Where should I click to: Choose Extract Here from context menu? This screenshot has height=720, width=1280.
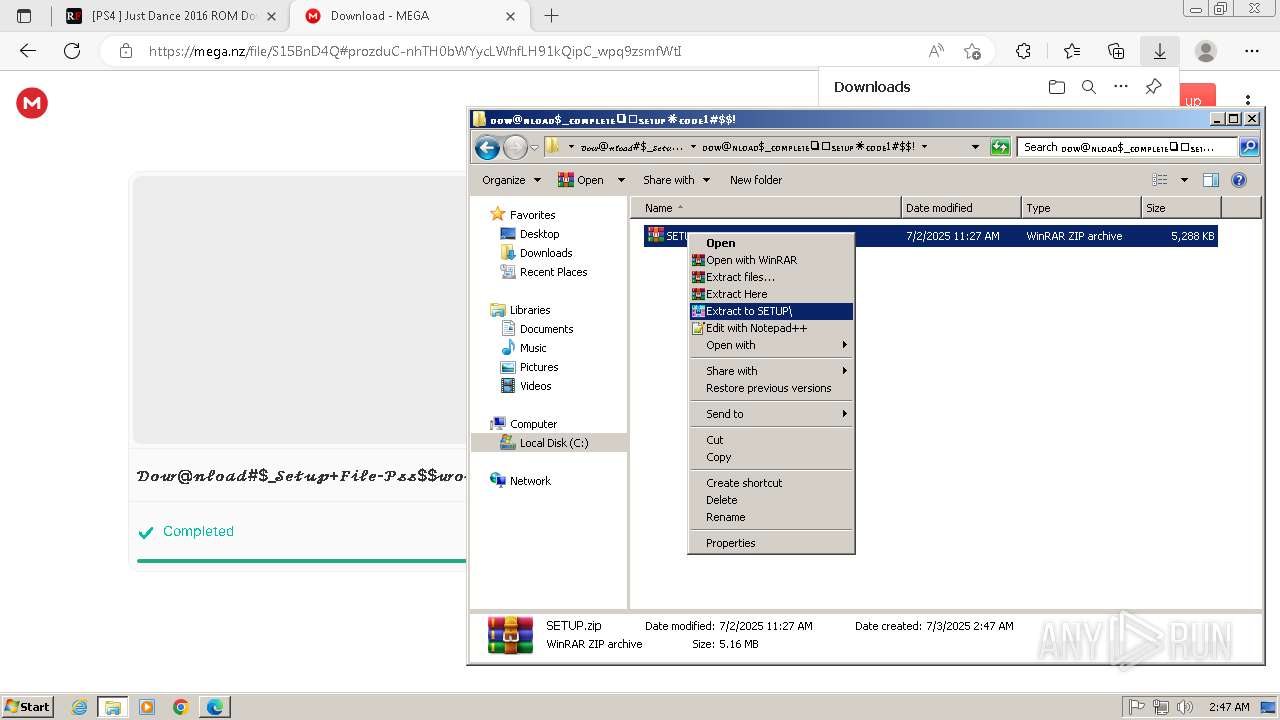click(771, 294)
